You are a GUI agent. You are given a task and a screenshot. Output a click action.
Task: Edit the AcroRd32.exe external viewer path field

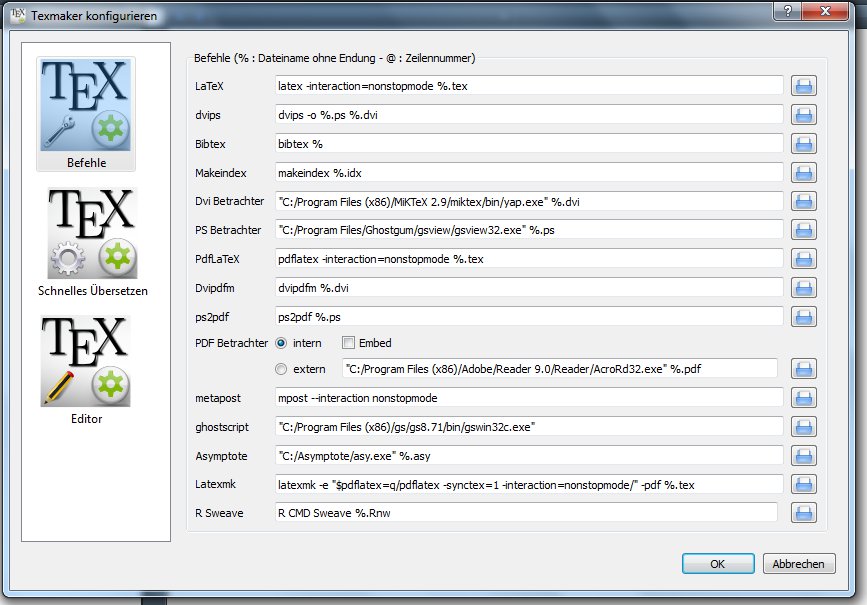[560, 369]
